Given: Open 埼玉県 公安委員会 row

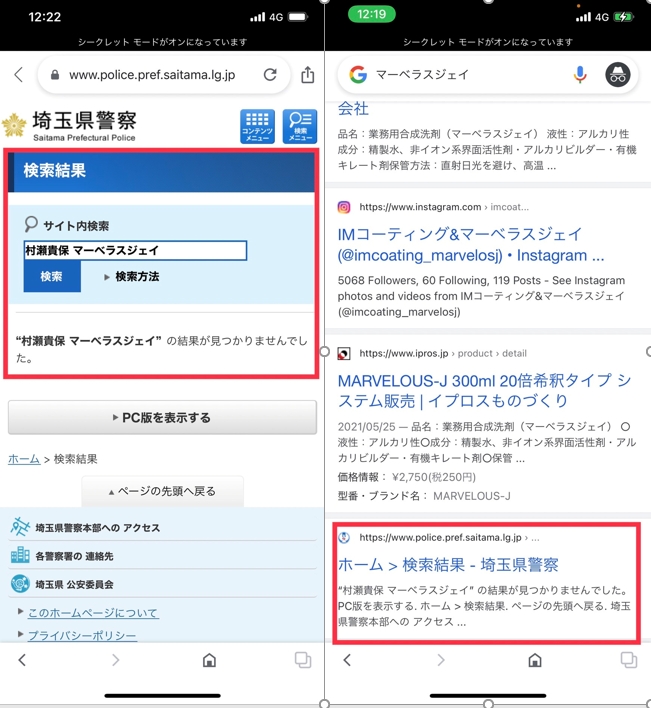Looking at the screenshot, I should coord(163,584).
